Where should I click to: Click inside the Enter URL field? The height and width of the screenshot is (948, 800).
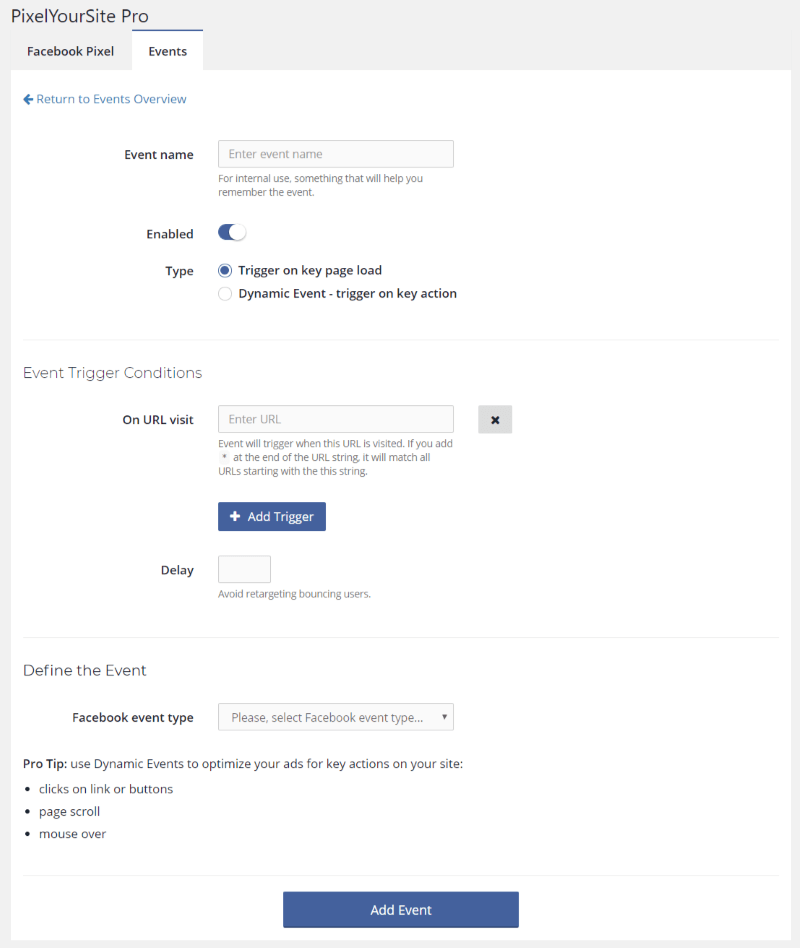tap(336, 420)
